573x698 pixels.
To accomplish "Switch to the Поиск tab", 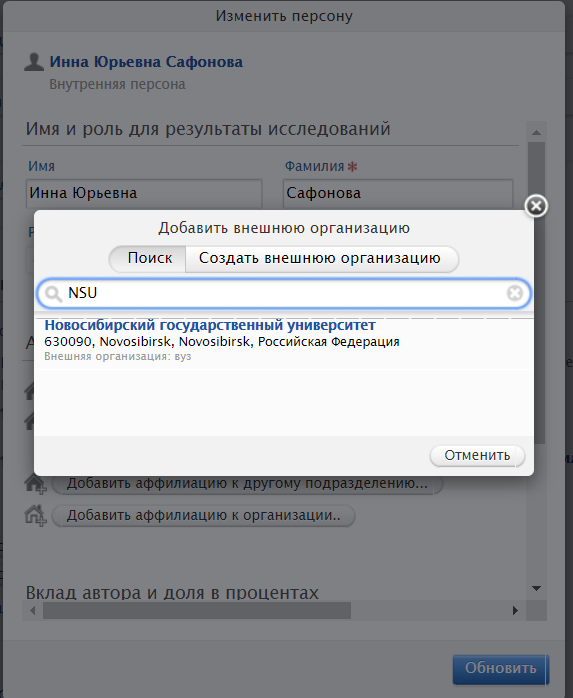I will tap(148, 258).
